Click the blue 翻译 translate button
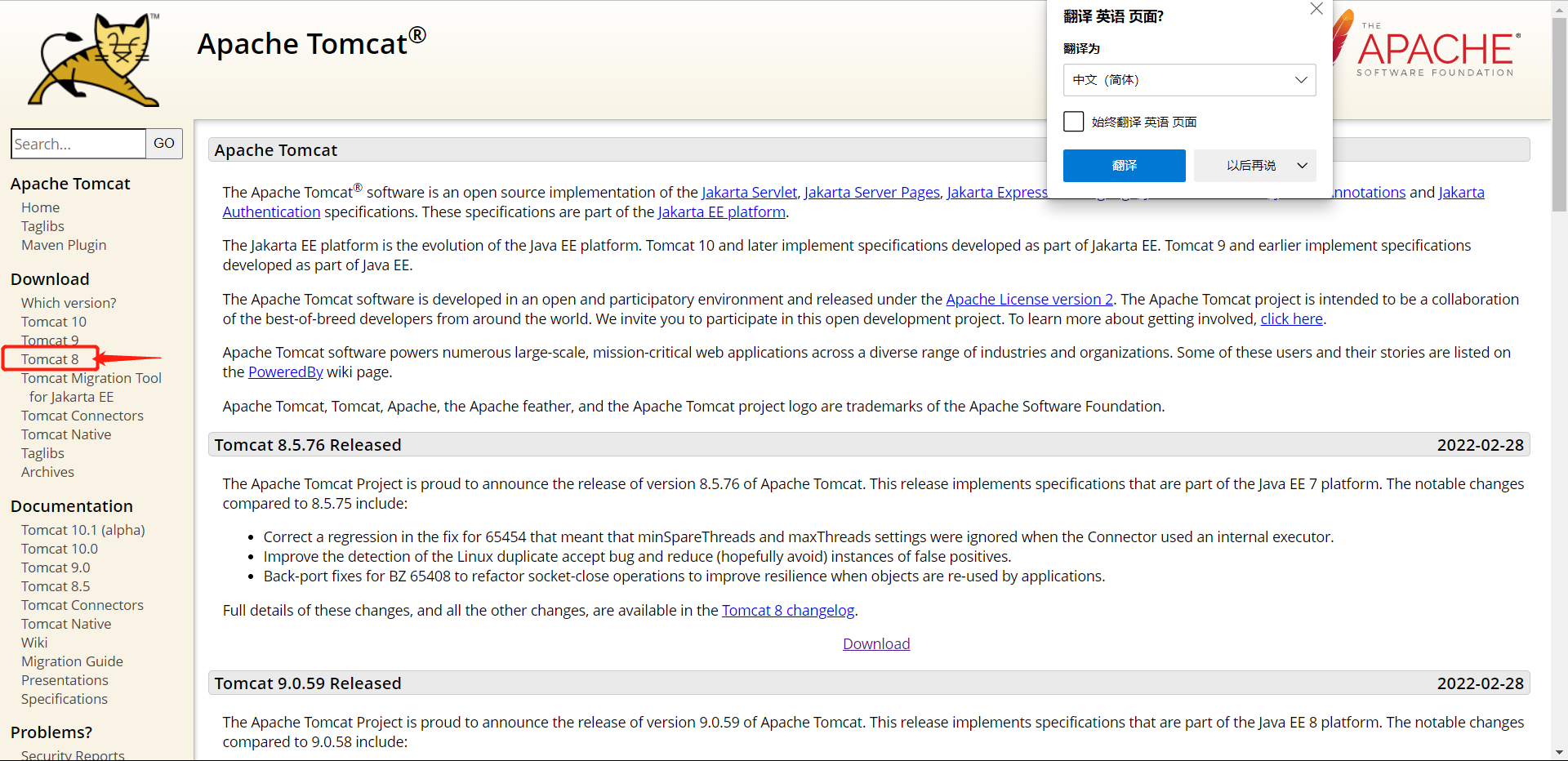 1124,166
